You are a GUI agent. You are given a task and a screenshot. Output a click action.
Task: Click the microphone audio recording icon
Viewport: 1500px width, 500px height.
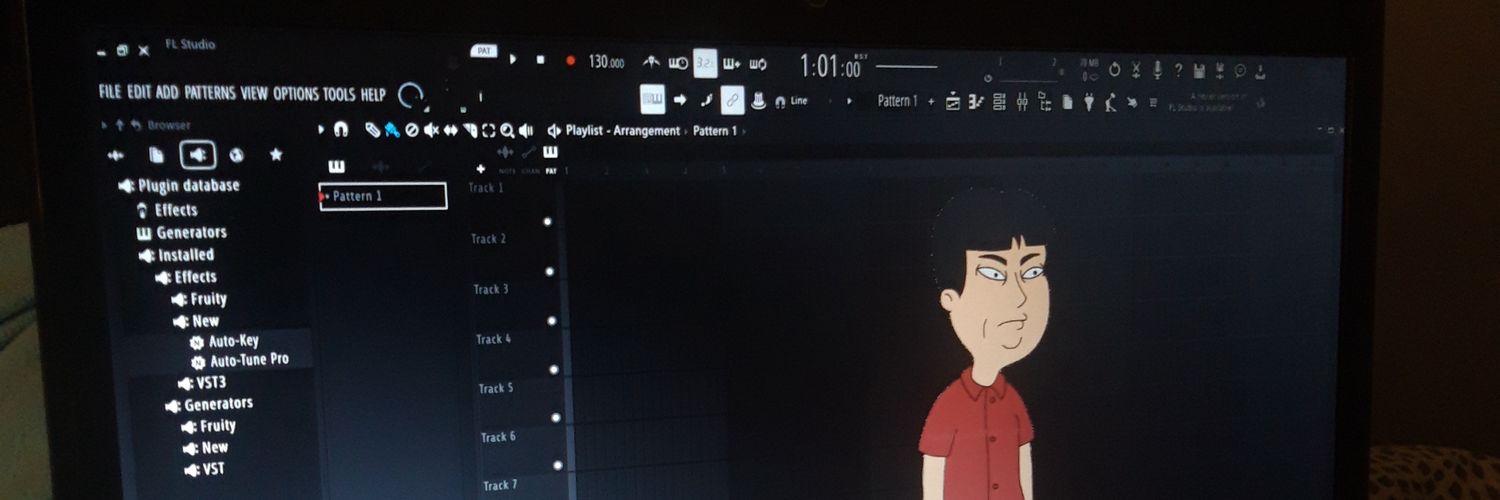tap(1157, 69)
